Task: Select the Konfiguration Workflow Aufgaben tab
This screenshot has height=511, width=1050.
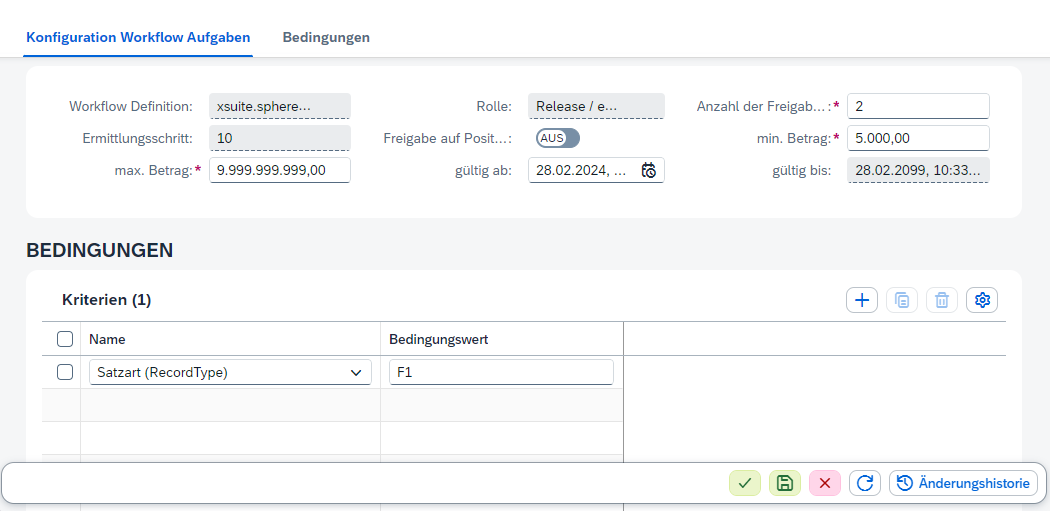Action: click(138, 37)
